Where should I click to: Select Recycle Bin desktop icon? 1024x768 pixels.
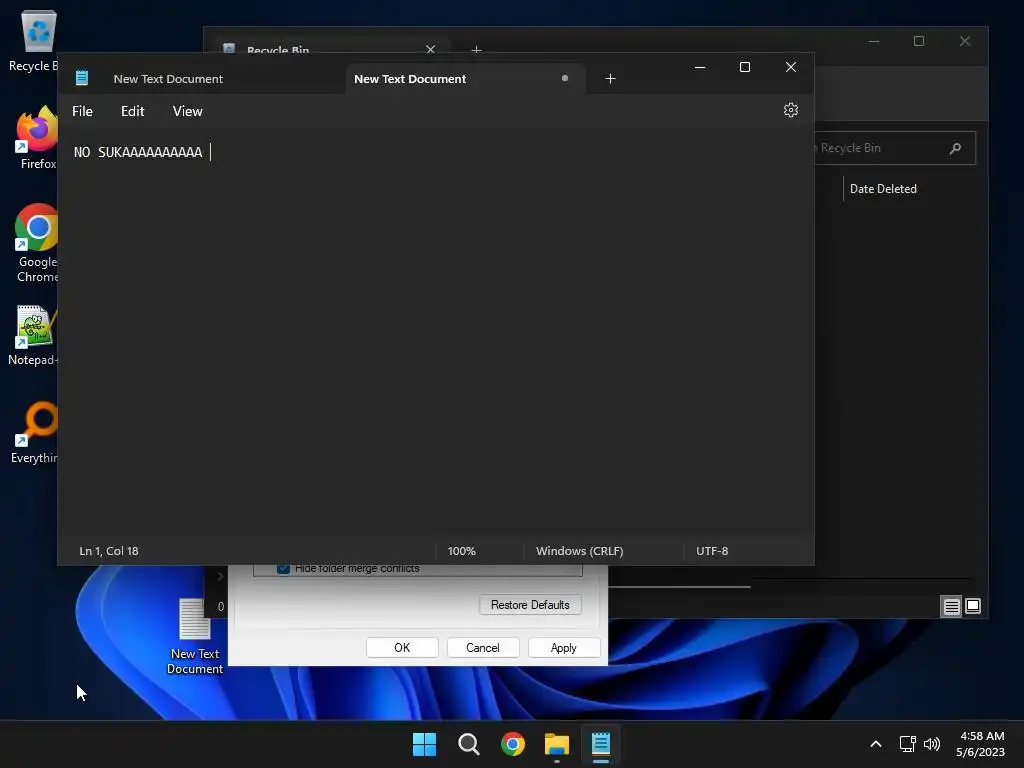[x=33, y=40]
